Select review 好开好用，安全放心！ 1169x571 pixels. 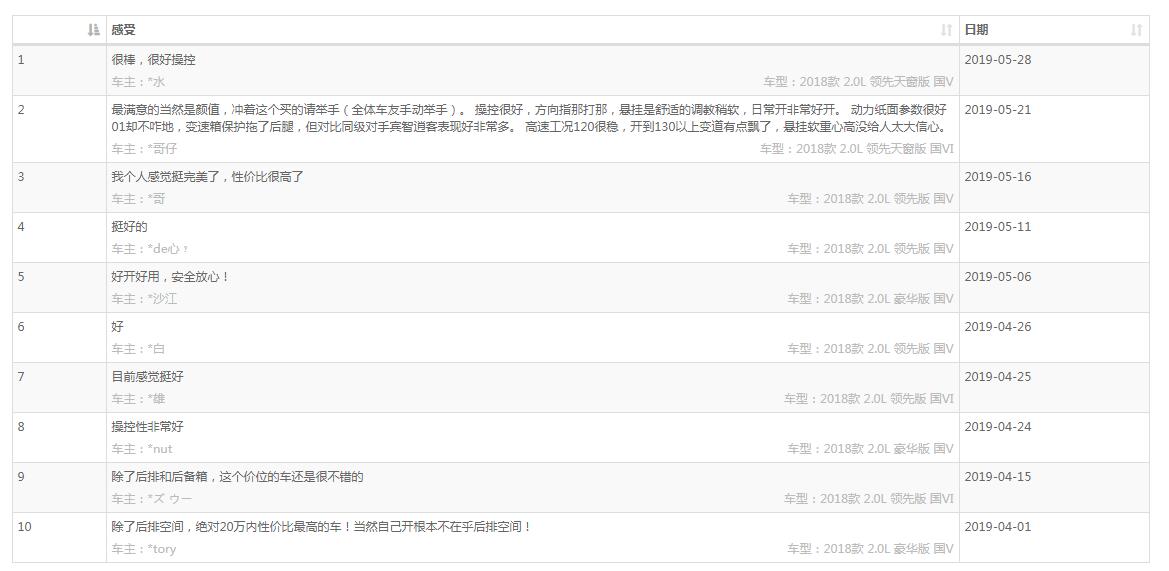pos(171,277)
